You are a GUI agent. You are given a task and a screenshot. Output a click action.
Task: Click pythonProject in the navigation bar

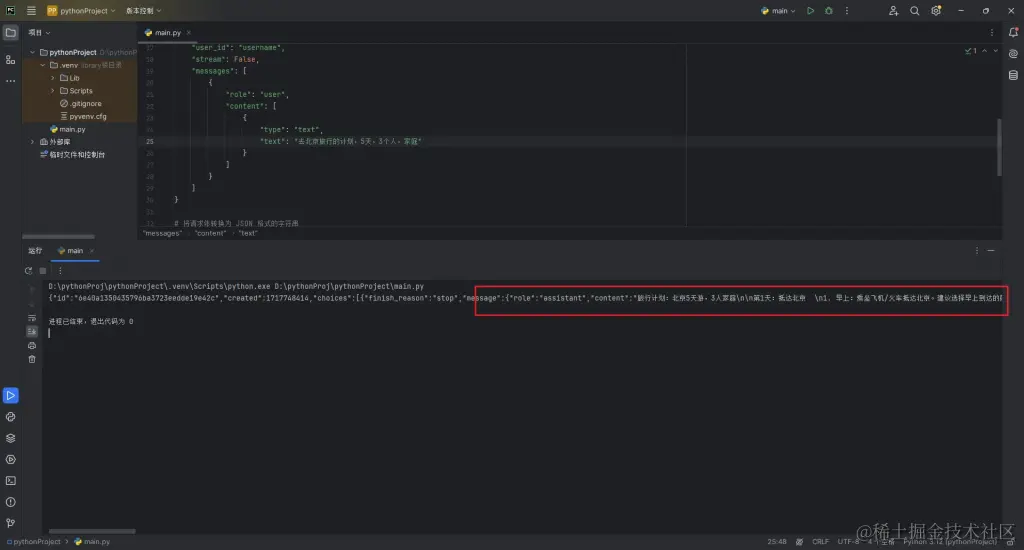tap(34, 542)
